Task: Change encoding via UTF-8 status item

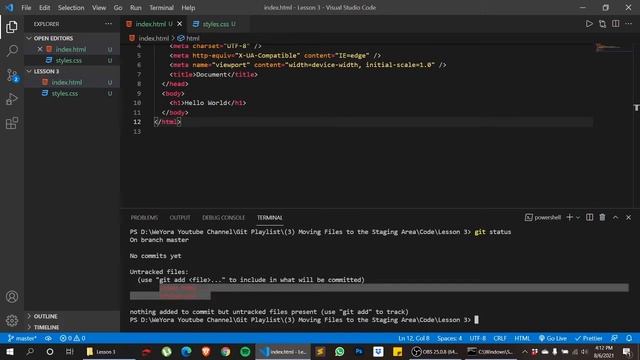Action: tap(478, 338)
